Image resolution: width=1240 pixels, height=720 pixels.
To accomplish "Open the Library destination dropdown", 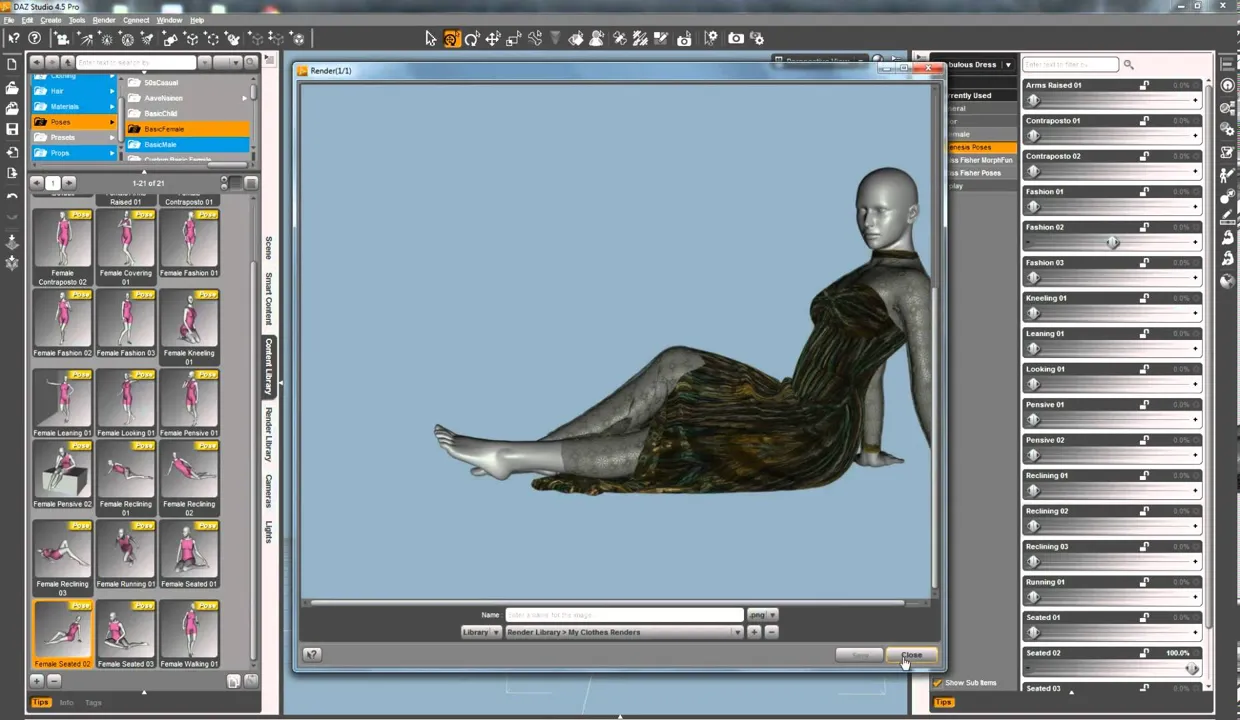I will [x=481, y=632].
